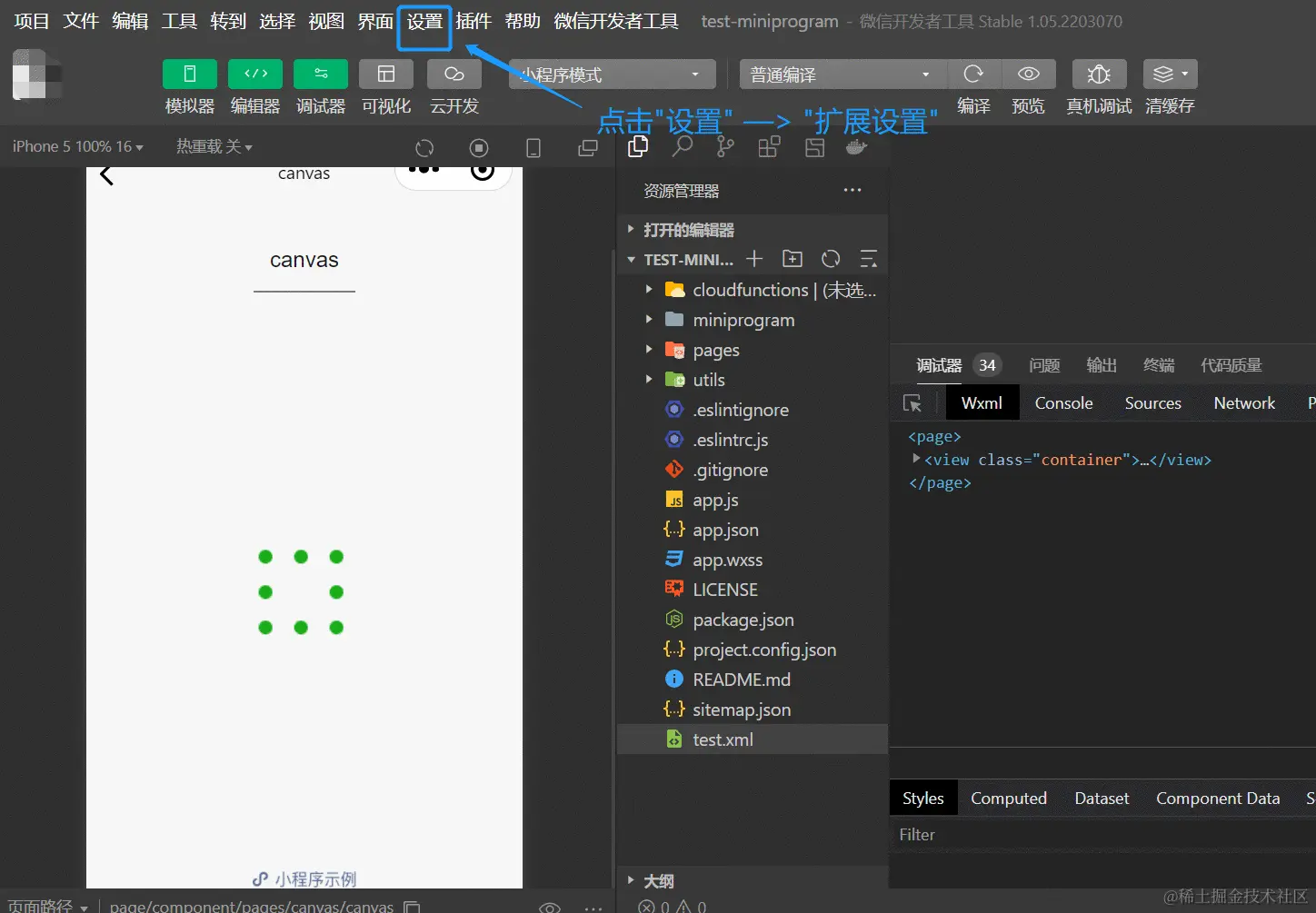Refresh the simulator with reload icon
Viewport: 1316px width, 913px height.
point(424,148)
